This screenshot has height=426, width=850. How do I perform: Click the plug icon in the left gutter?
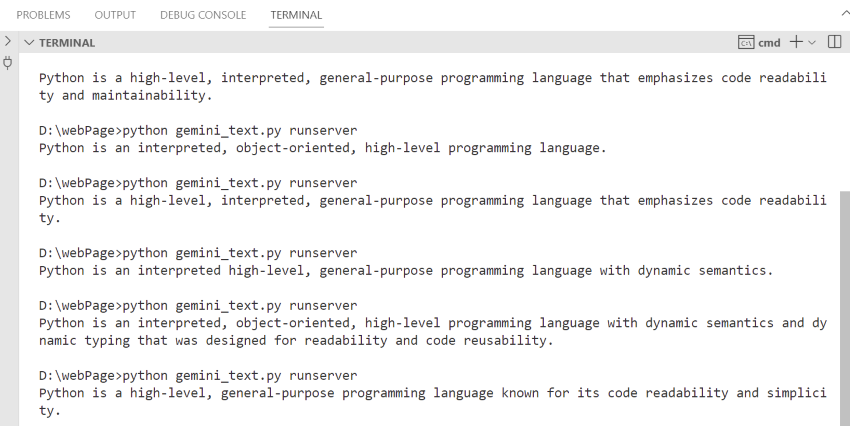coord(8,63)
